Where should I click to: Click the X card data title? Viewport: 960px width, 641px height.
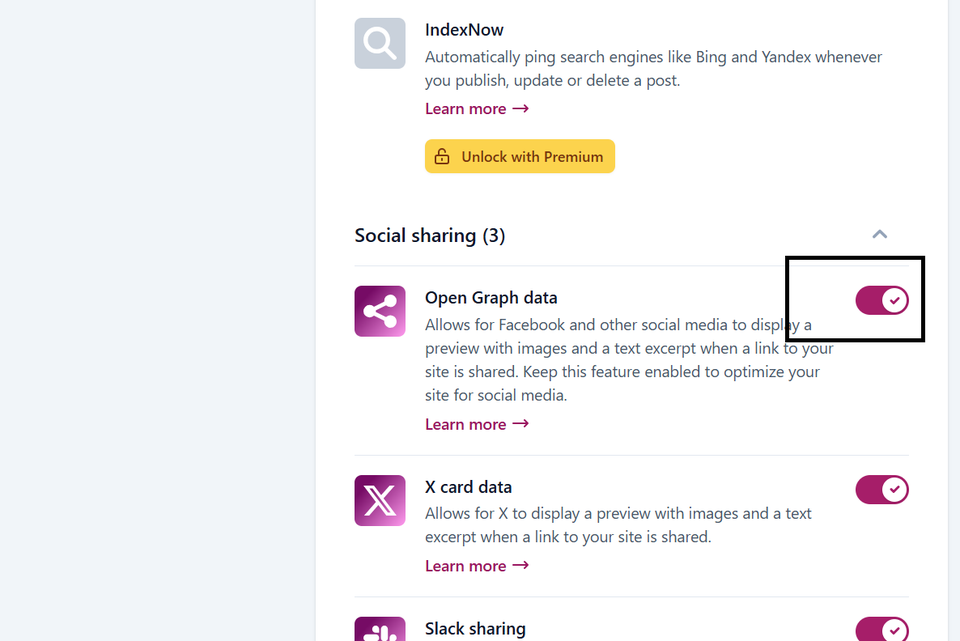[x=468, y=487]
